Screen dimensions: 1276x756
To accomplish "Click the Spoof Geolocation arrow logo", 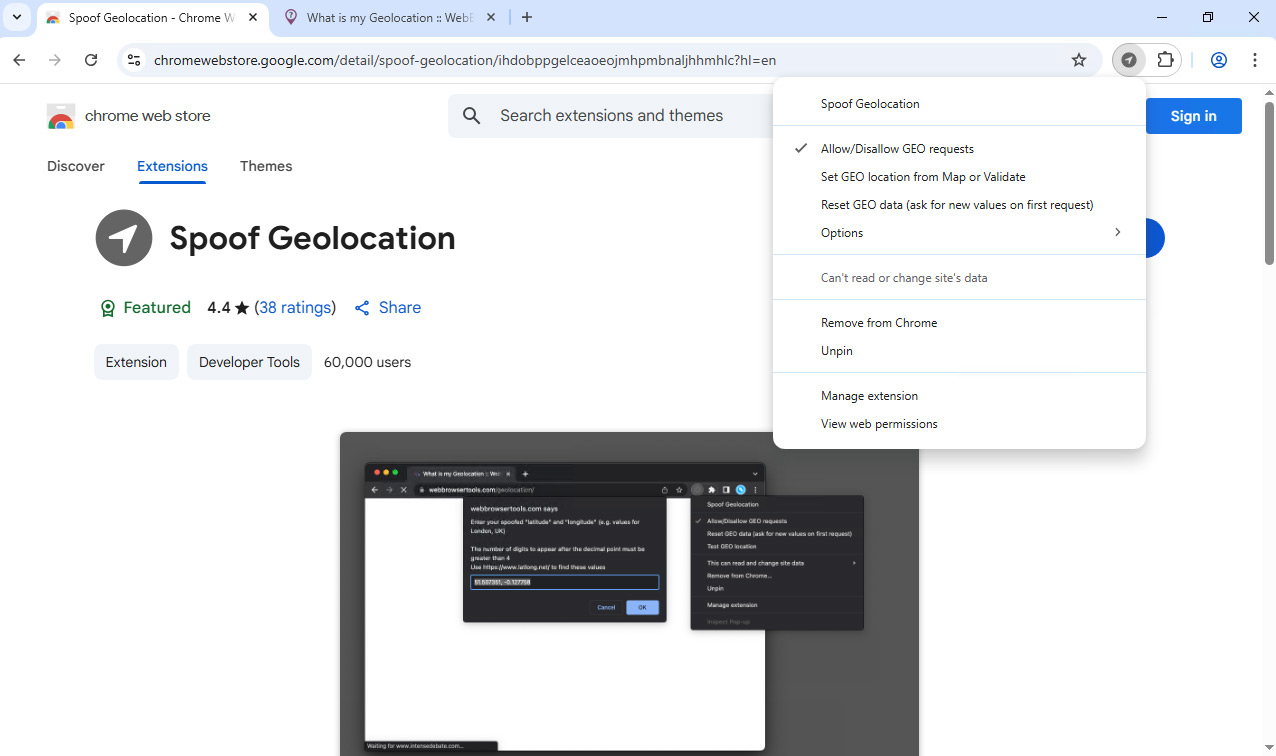I will [x=124, y=238].
